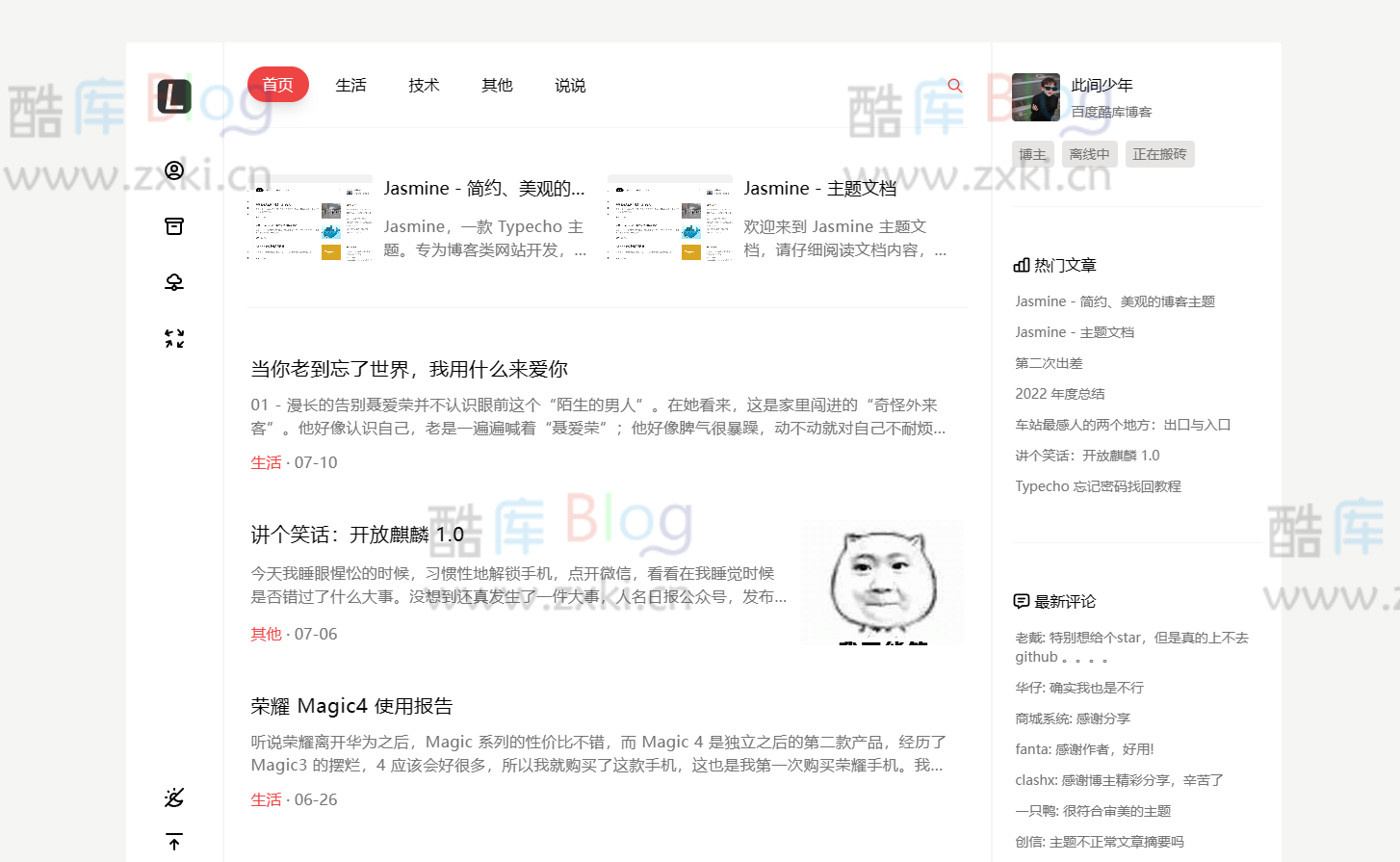Open the search icon in the top bar
Screen dimensions: 1400x862
(954, 85)
